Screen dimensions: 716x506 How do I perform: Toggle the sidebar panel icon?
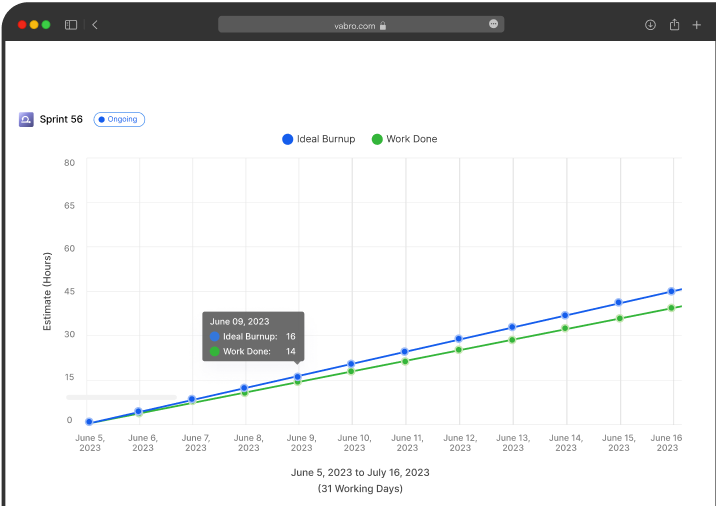pyautogui.click(x=71, y=25)
